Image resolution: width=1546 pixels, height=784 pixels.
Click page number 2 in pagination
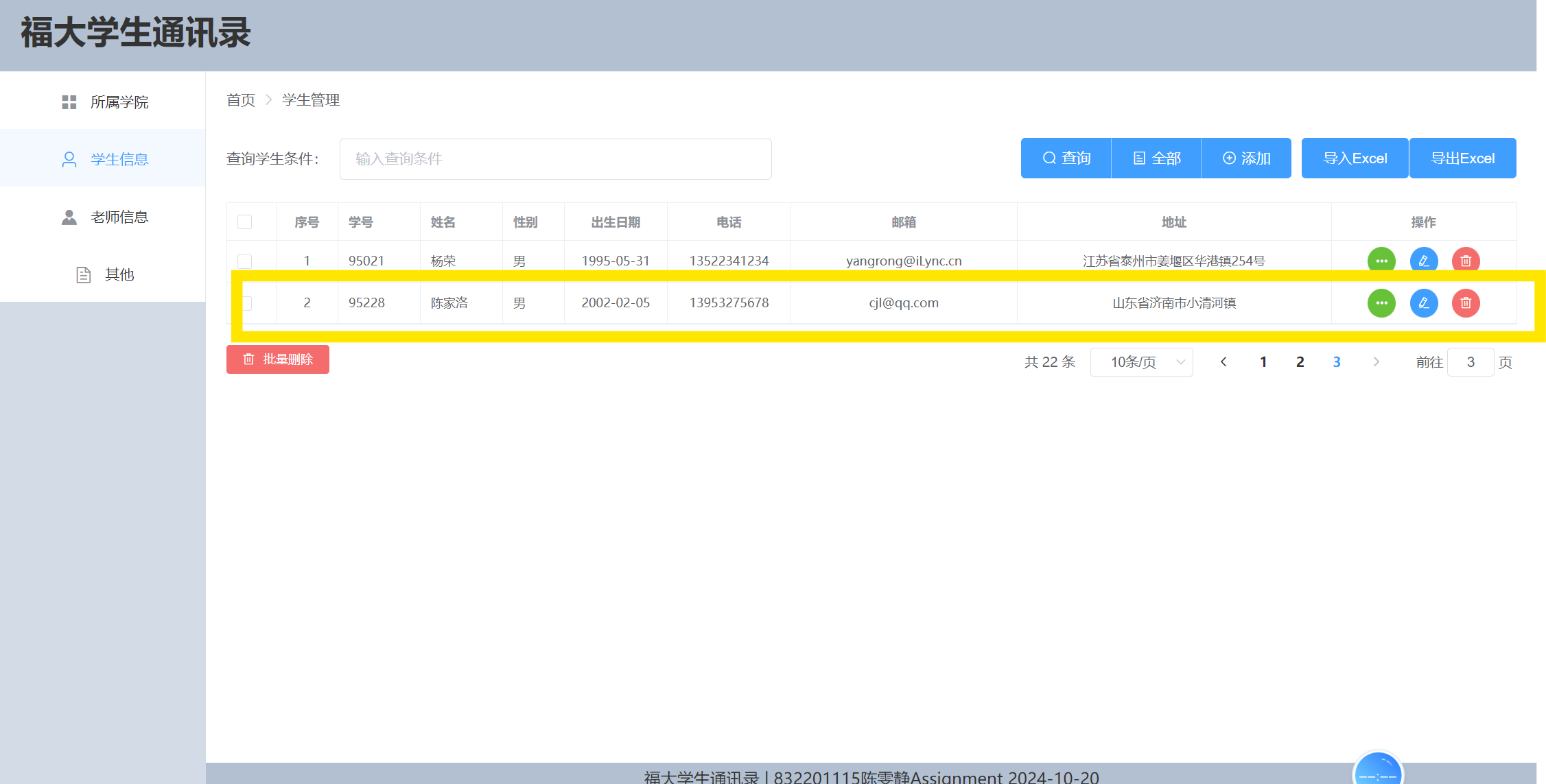click(x=1300, y=361)
